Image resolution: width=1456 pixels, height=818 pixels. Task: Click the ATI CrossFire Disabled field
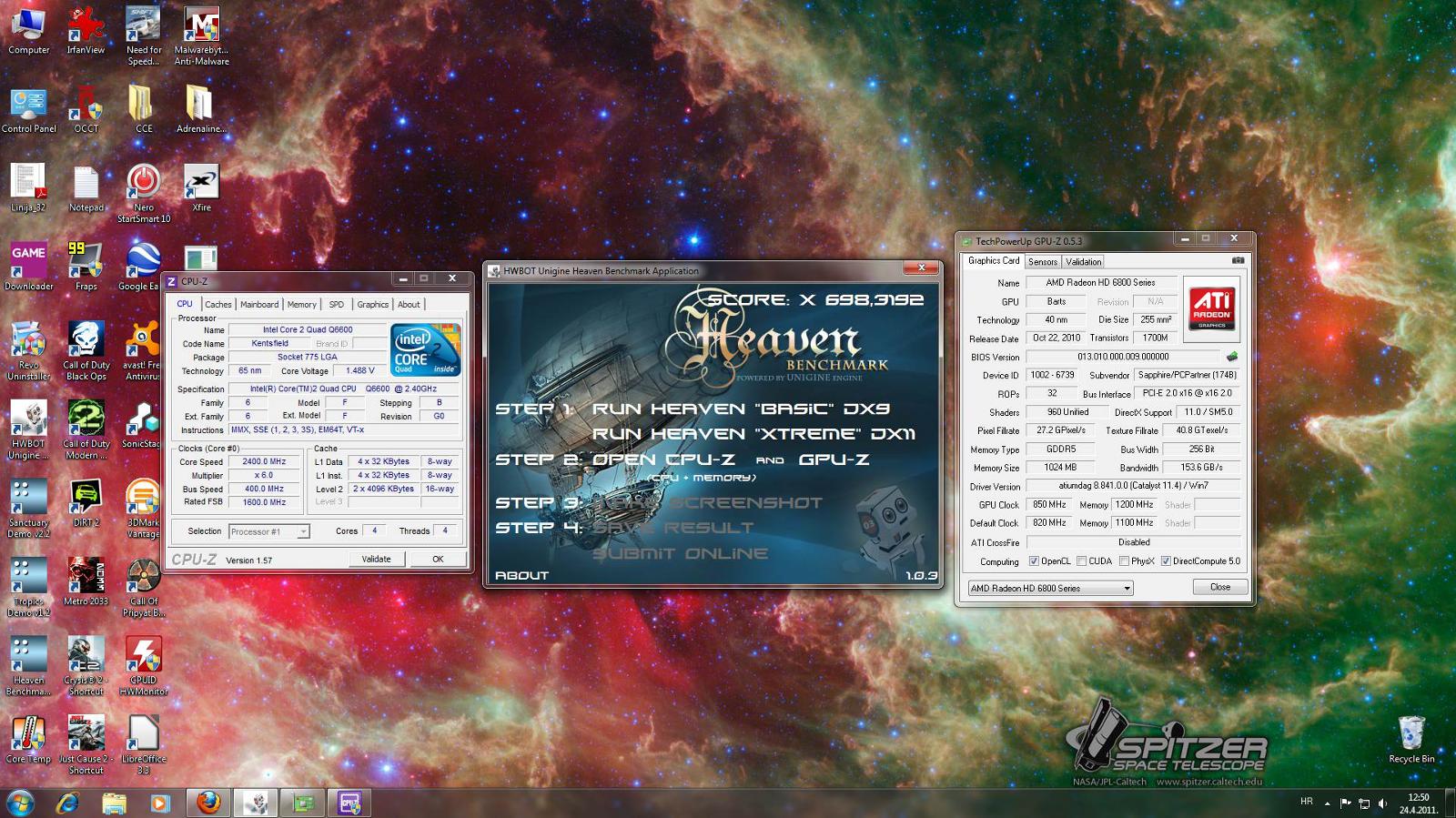point(1134,542)
